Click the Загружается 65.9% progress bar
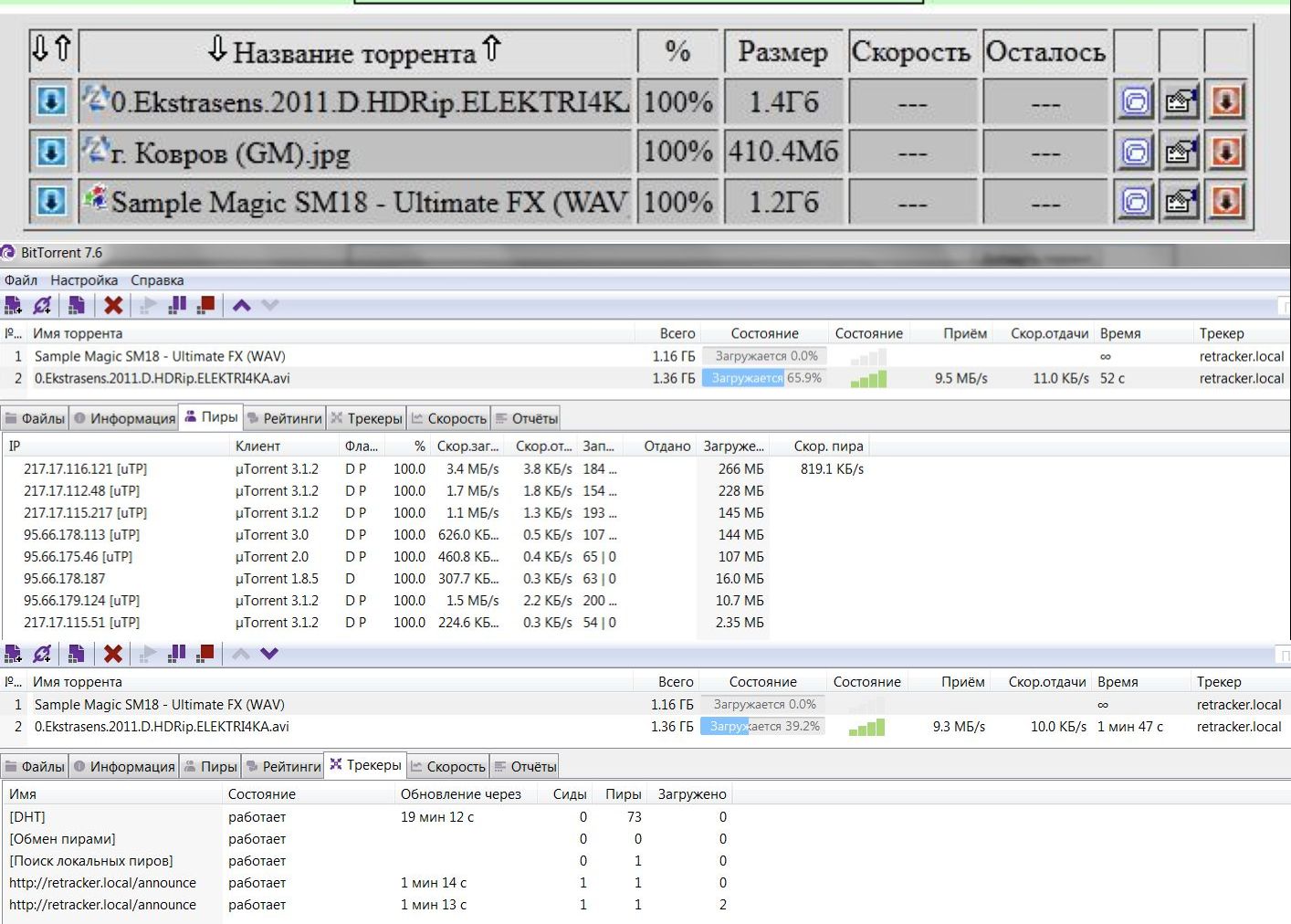 click(764, 378)
